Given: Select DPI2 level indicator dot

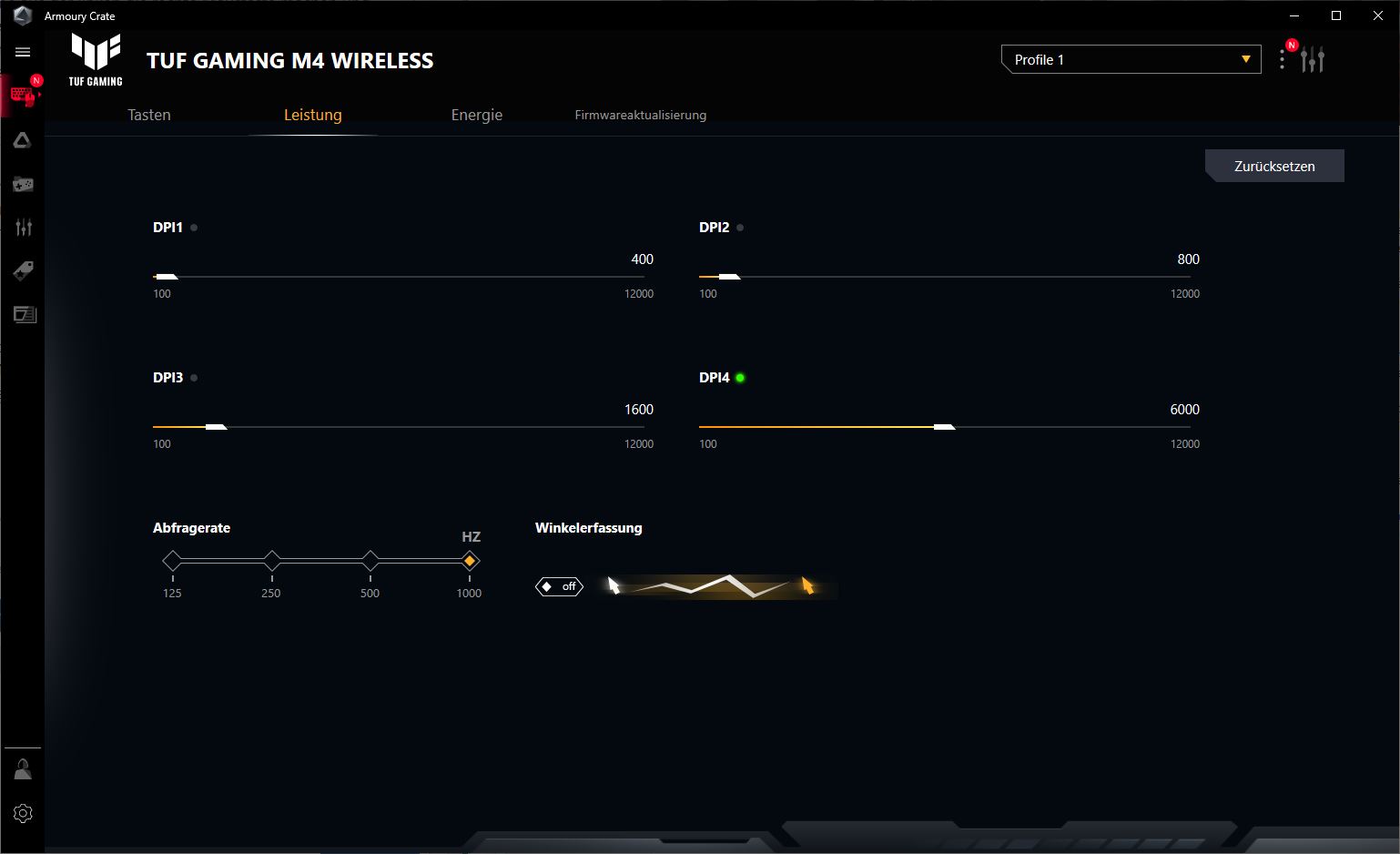Looking at the screenshot, I should tap(740, 228).
